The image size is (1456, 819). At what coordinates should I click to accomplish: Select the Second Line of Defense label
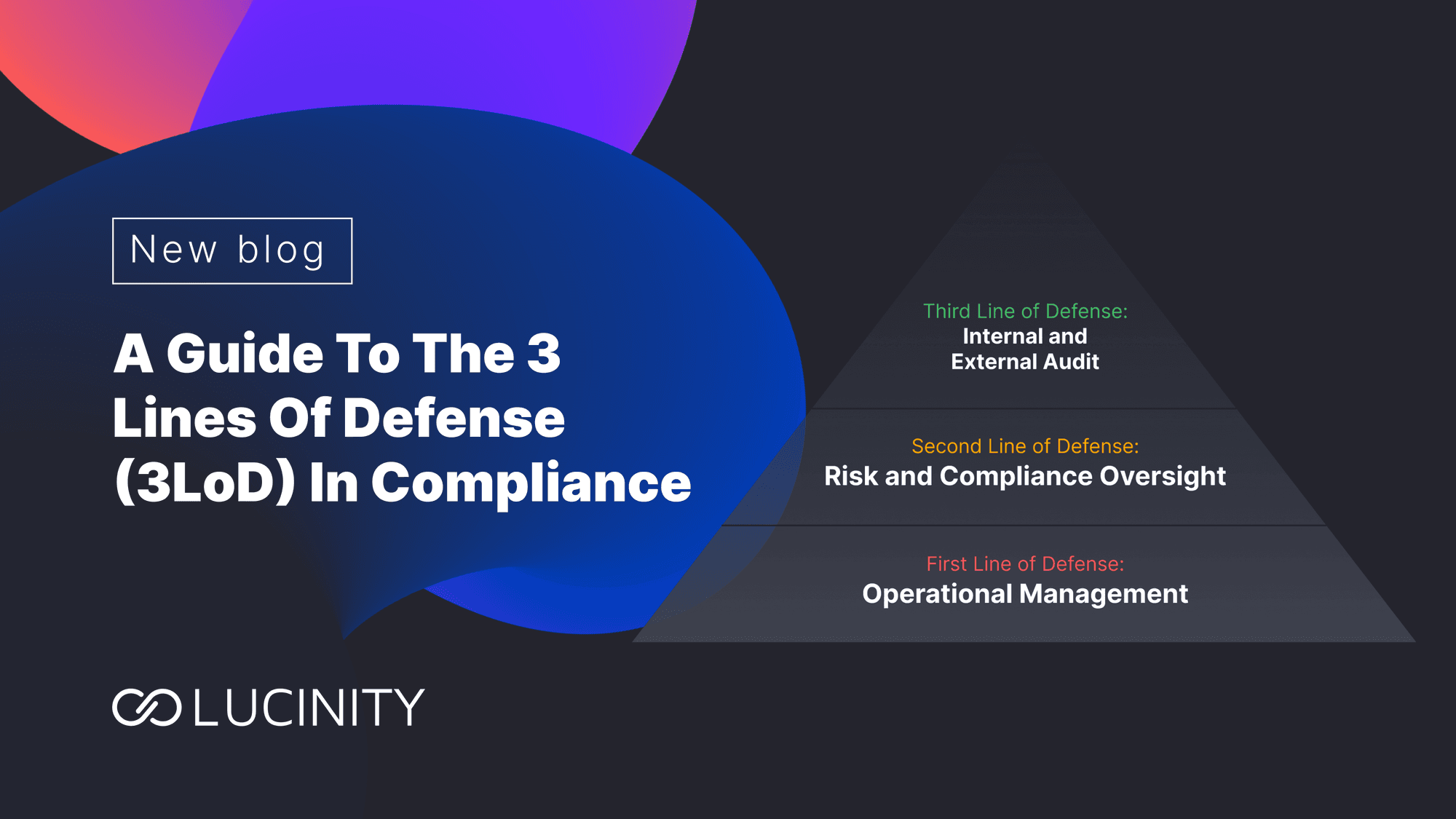tap(1025, 446)
